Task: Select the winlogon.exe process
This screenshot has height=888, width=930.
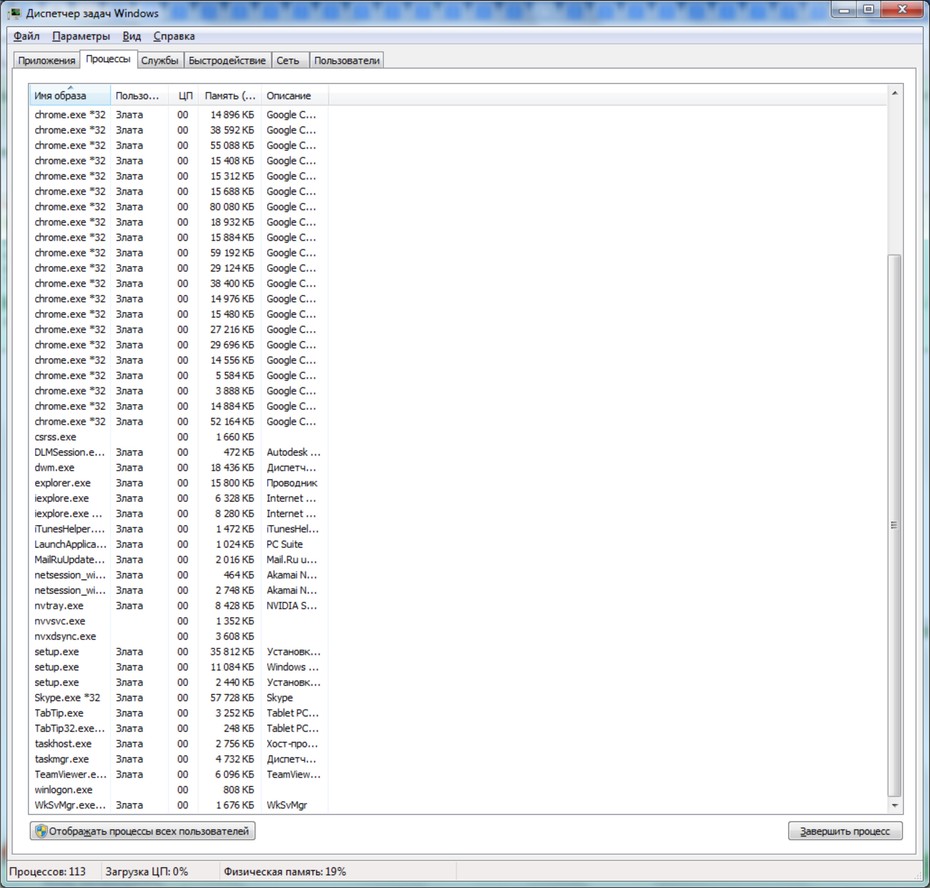Action: 178,790
